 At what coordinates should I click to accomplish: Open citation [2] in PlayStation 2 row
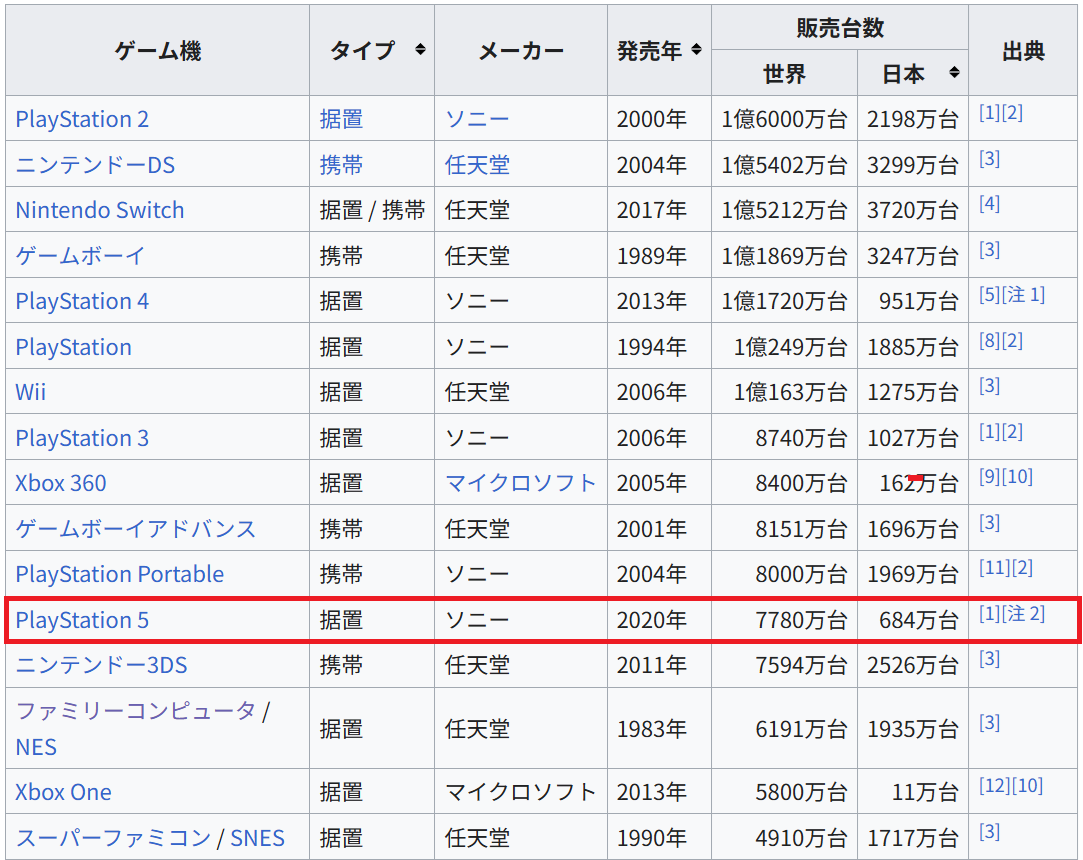1012,113
